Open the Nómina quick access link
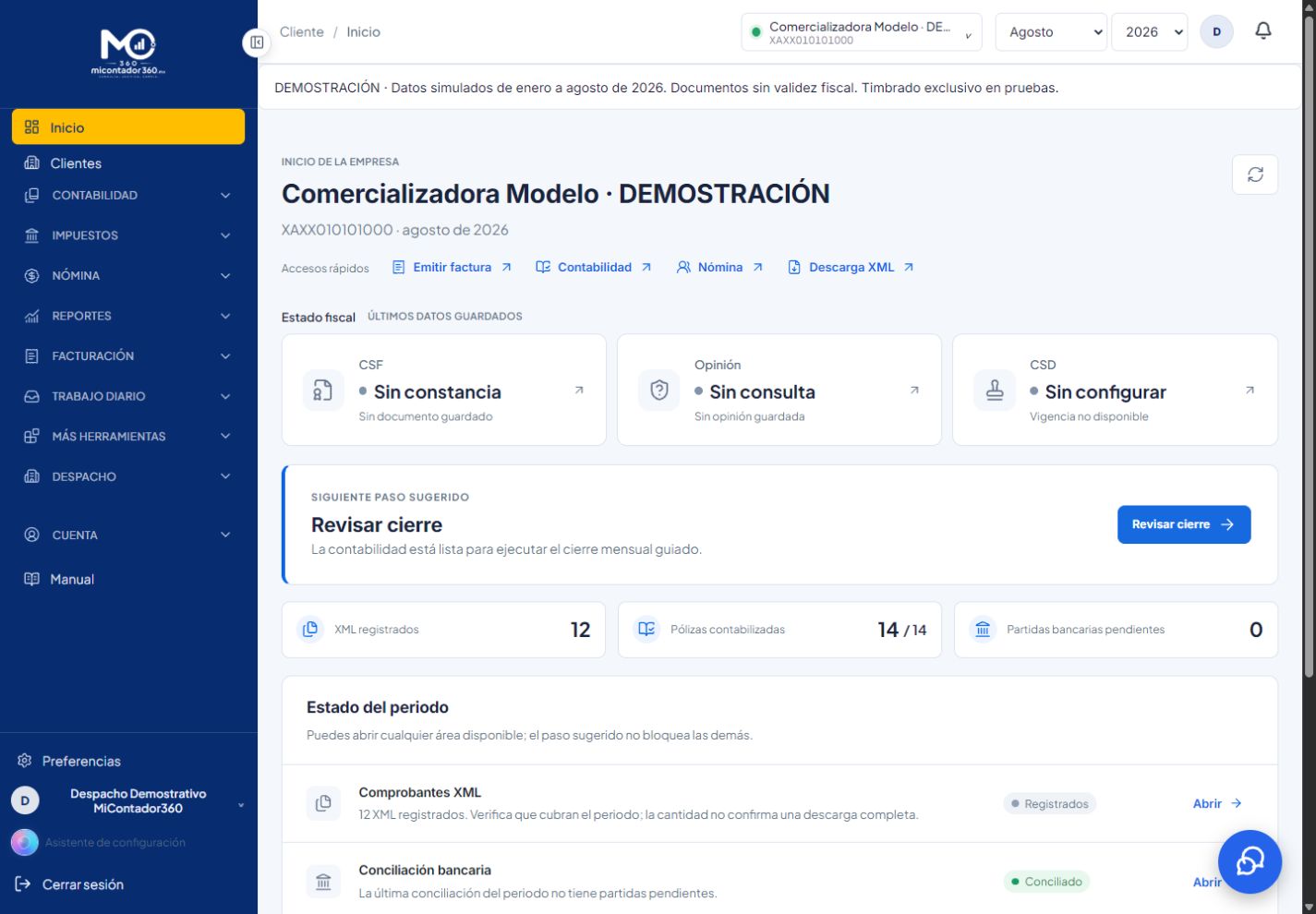The width and height of the screenshot is (1316, 914). [719, 267]
